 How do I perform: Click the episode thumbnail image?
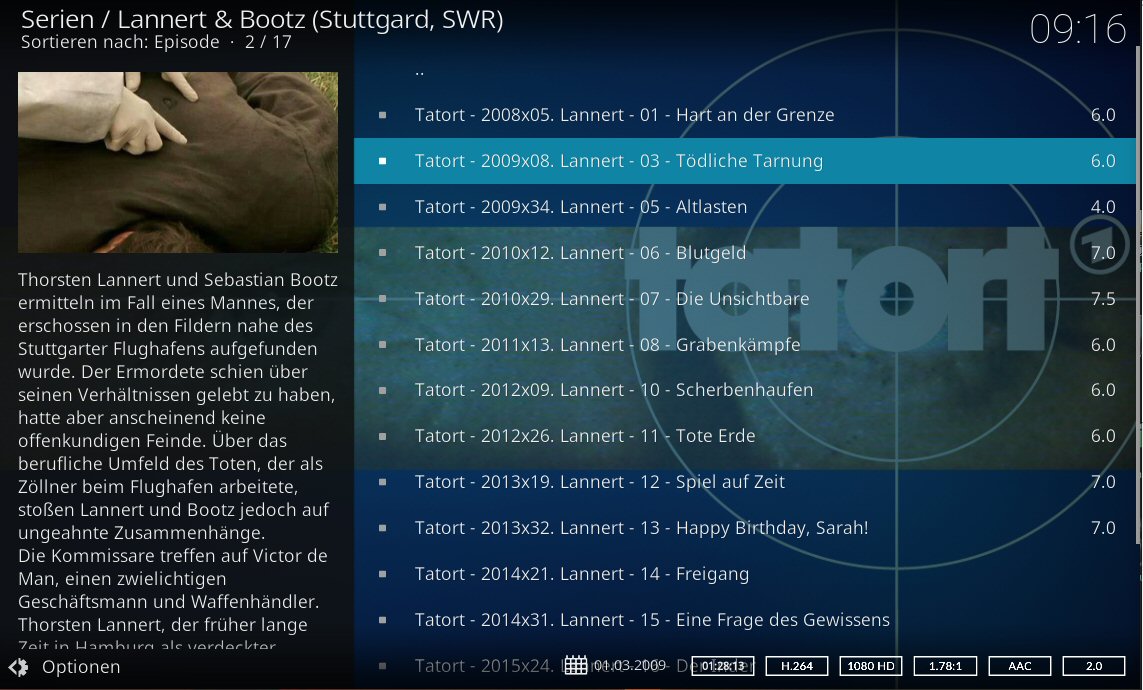178,162
